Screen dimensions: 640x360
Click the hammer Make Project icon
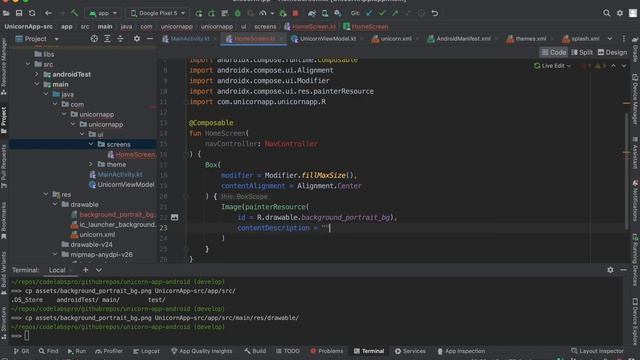(x=74, y=13)
